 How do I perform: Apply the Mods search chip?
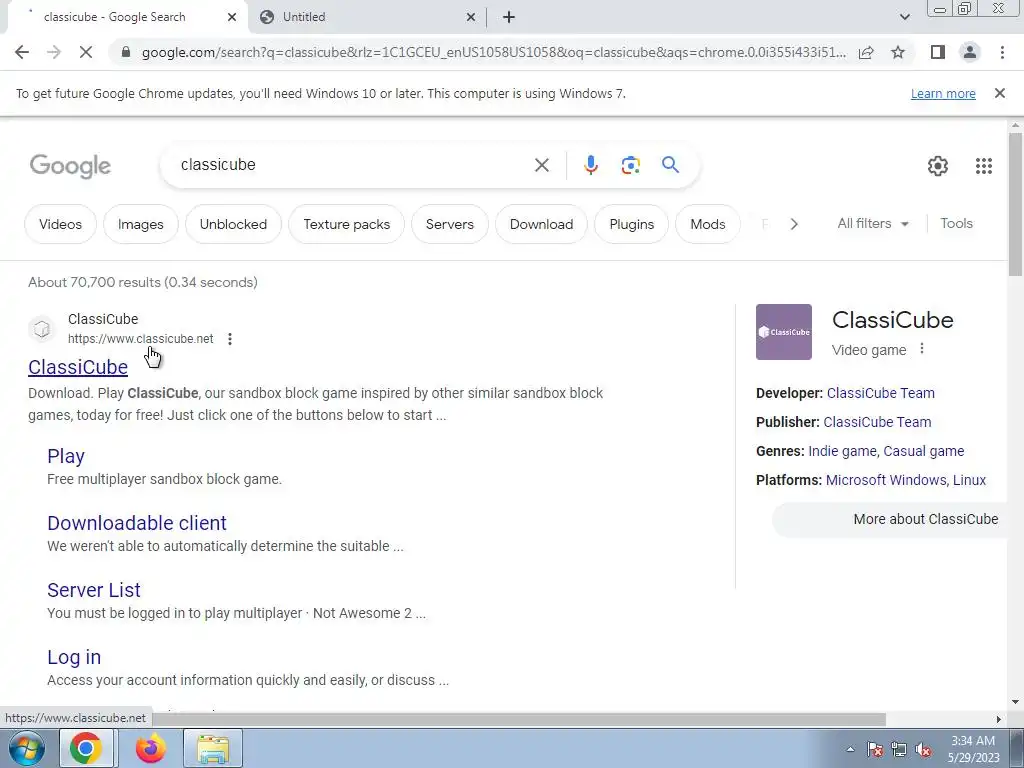708,224
